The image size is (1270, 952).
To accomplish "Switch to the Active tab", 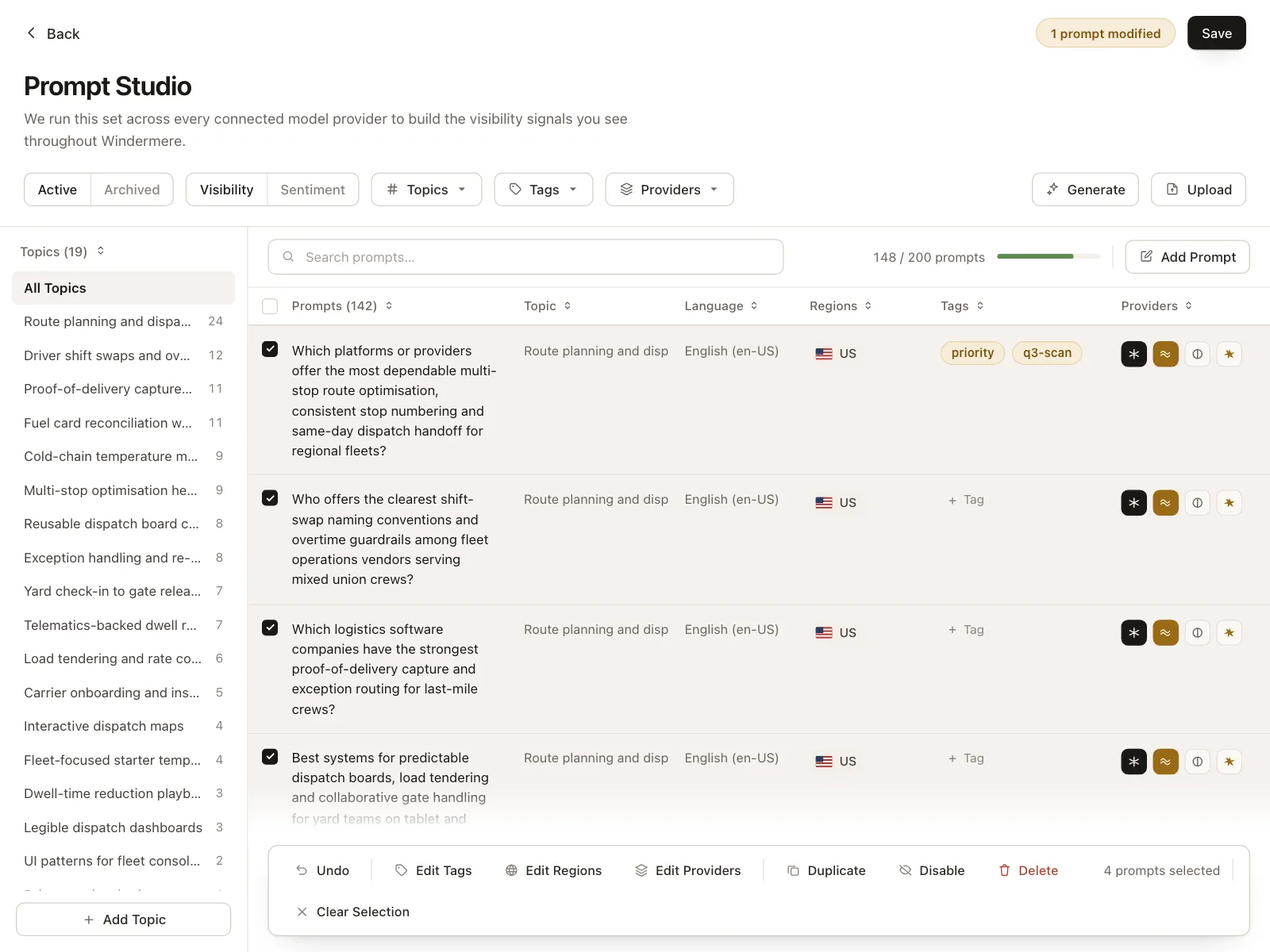I will pyautogui.click(x=57, y=190).
